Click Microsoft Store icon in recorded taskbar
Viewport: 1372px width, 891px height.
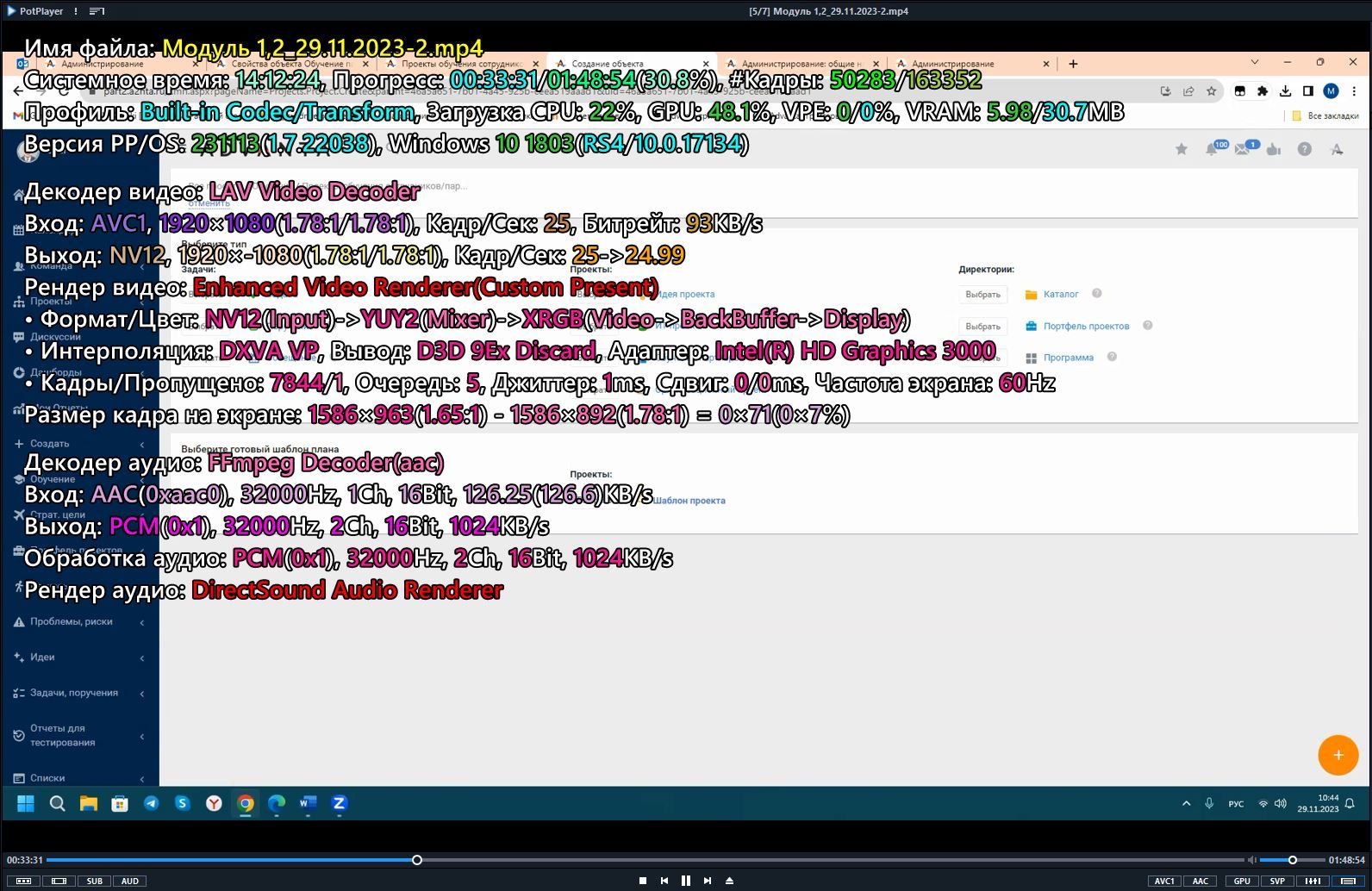click(x=120, y=803)
